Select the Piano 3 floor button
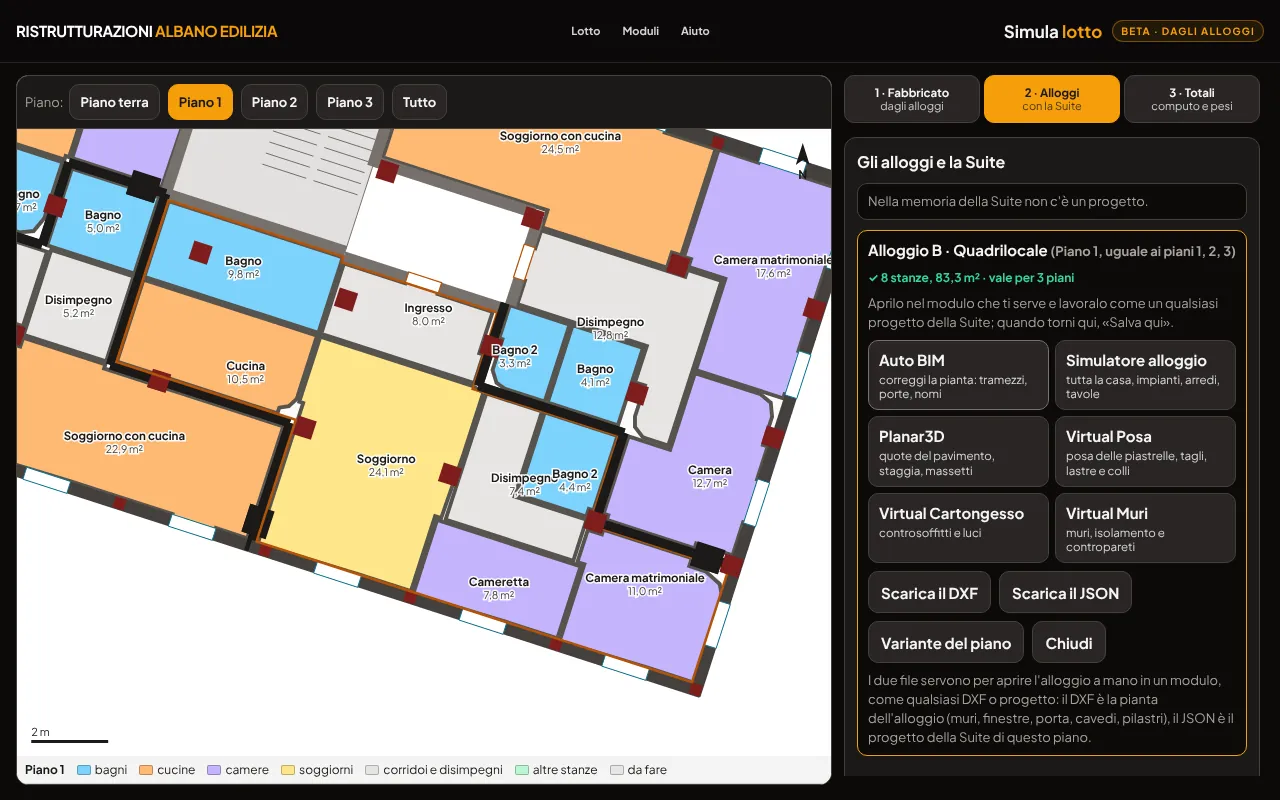Image resolution: width=1280 pixels, height=800 pixels. tap(350, 102)
